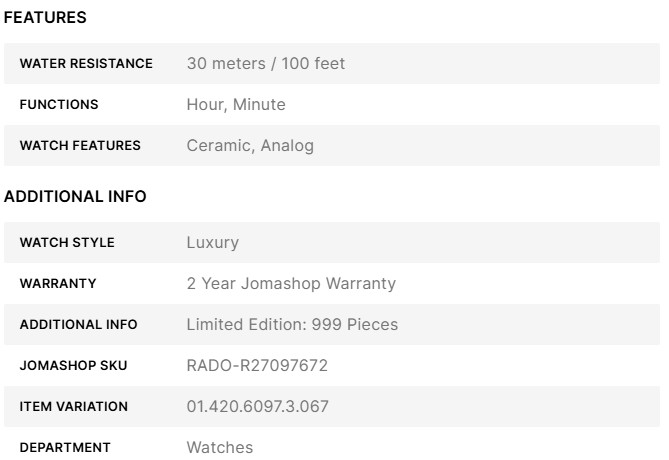Click the FUNCTIONS row label
Viewport: 669px width, 460px height.
click(x=59, y=105)
